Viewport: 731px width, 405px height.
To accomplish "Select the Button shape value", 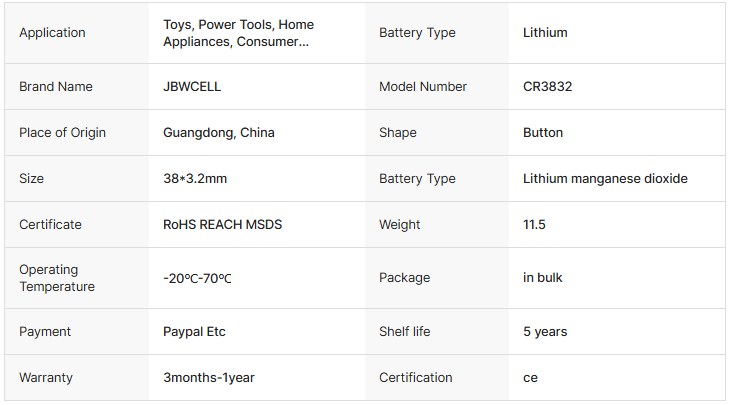I will point(543,133).
